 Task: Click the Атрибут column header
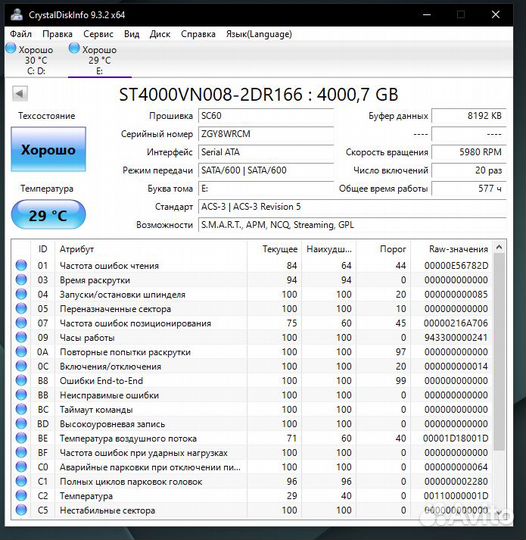pyautogui.click(x=151, y=249)
